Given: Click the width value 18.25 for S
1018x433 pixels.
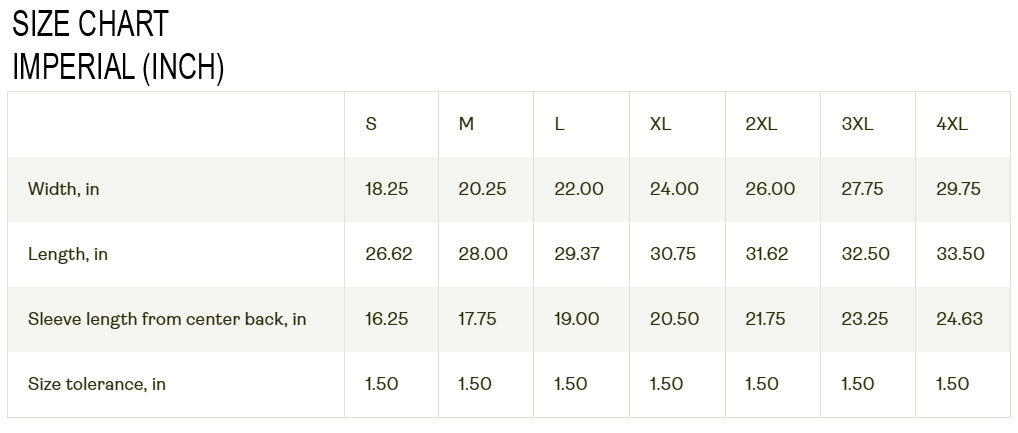Looking at the screenshot, I should coord(387,189).
